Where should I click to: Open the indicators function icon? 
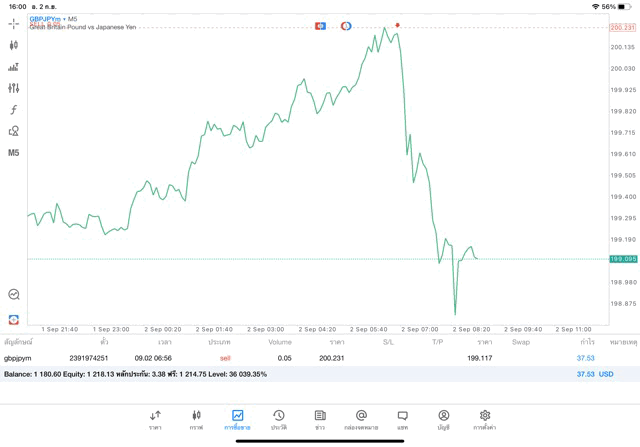tap(13, 110)
